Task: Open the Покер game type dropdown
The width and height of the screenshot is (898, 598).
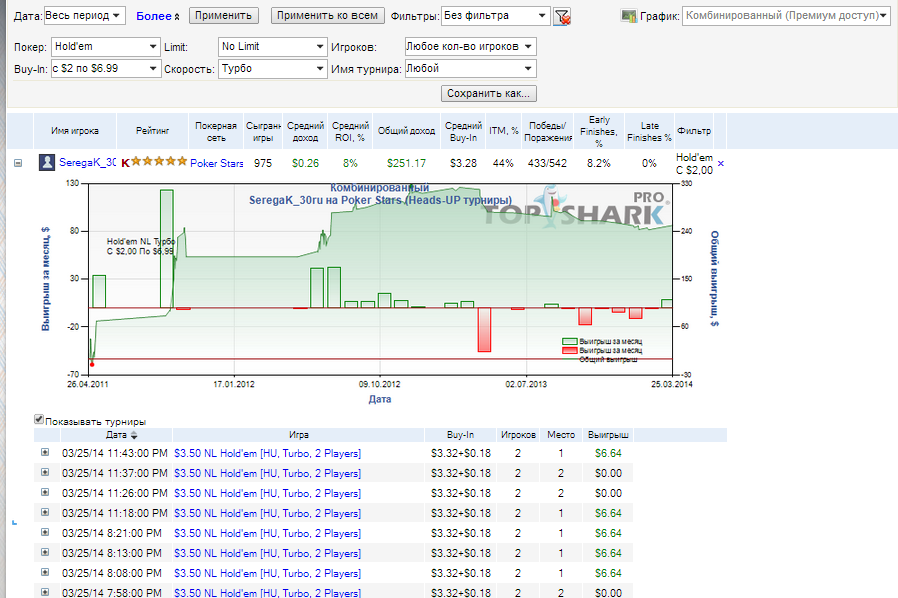Action: (105, 47)
